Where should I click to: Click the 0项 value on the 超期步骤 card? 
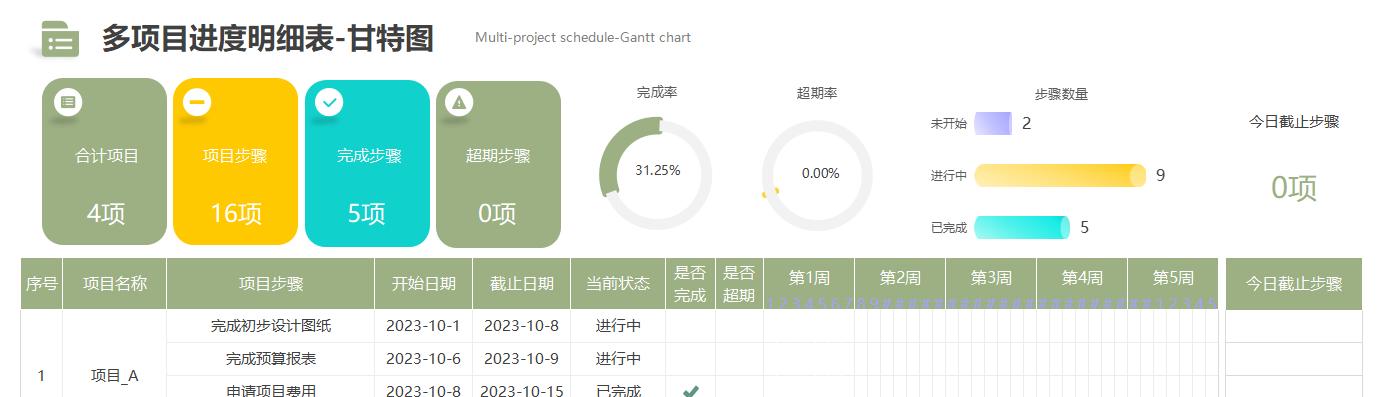pos(497,213)
